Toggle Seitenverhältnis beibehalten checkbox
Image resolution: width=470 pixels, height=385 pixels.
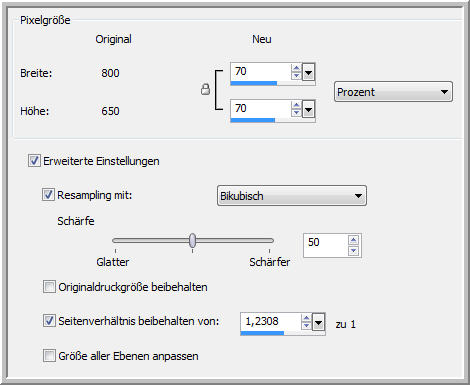click(49, 321)
